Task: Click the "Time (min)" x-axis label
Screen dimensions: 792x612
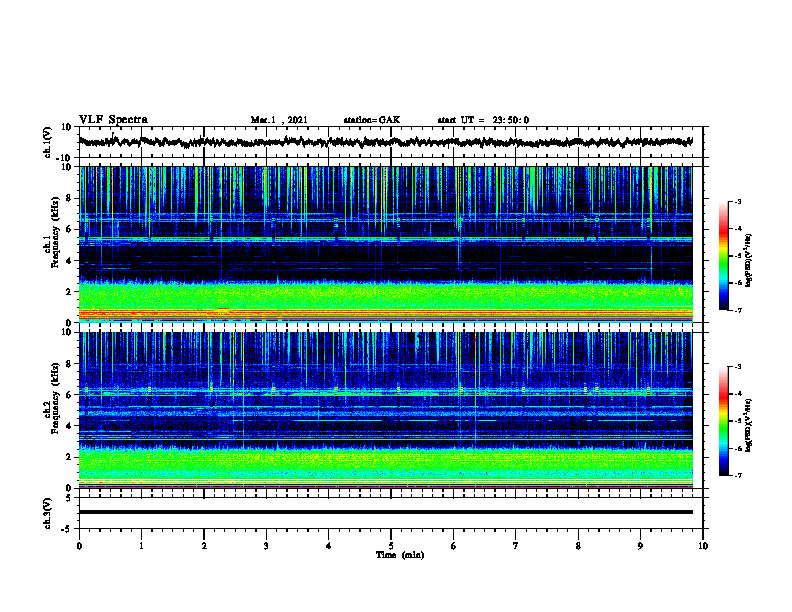Action: [x=400, y=555]
